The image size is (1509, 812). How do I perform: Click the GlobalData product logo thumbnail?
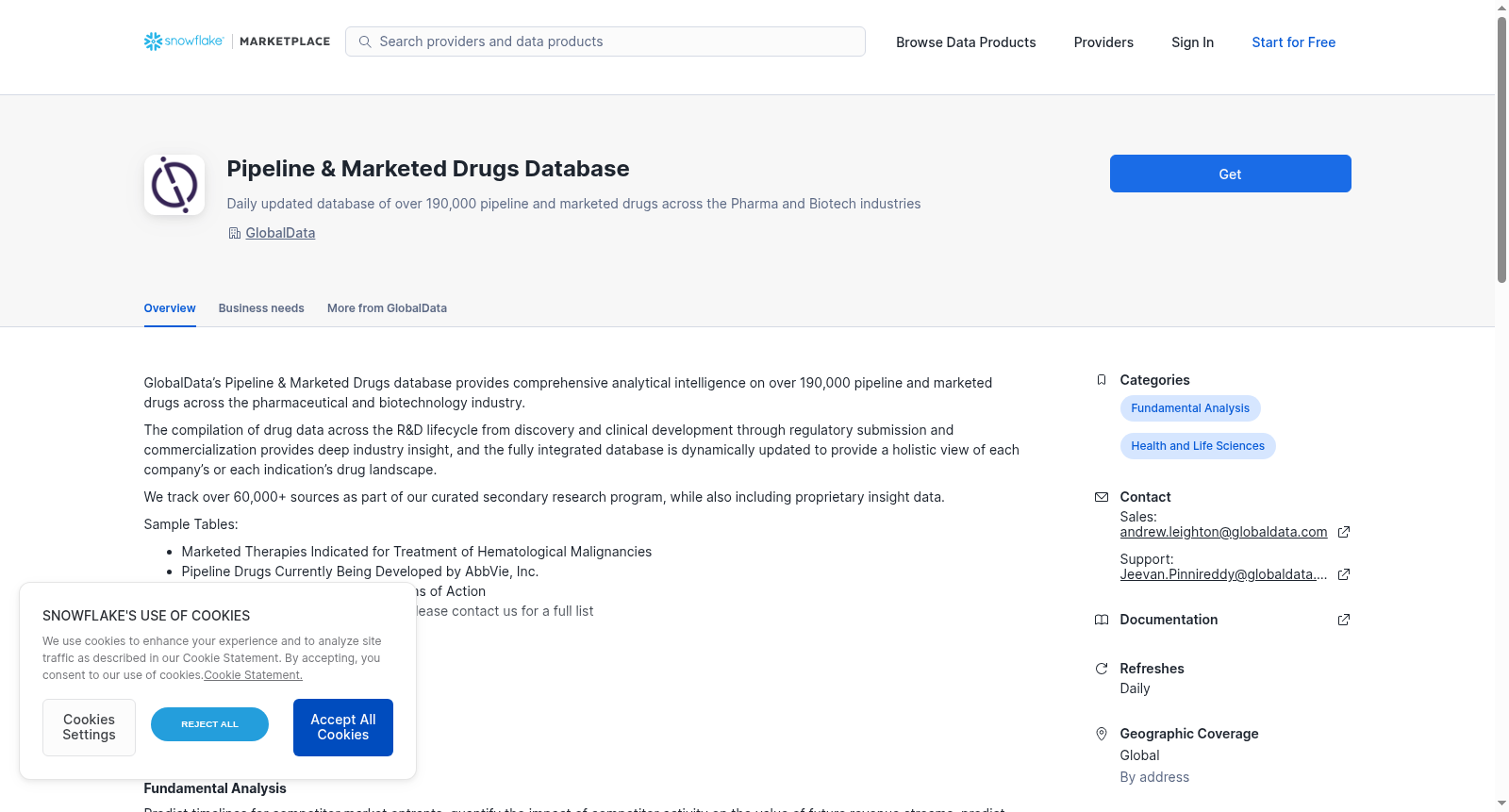(174, 185)
